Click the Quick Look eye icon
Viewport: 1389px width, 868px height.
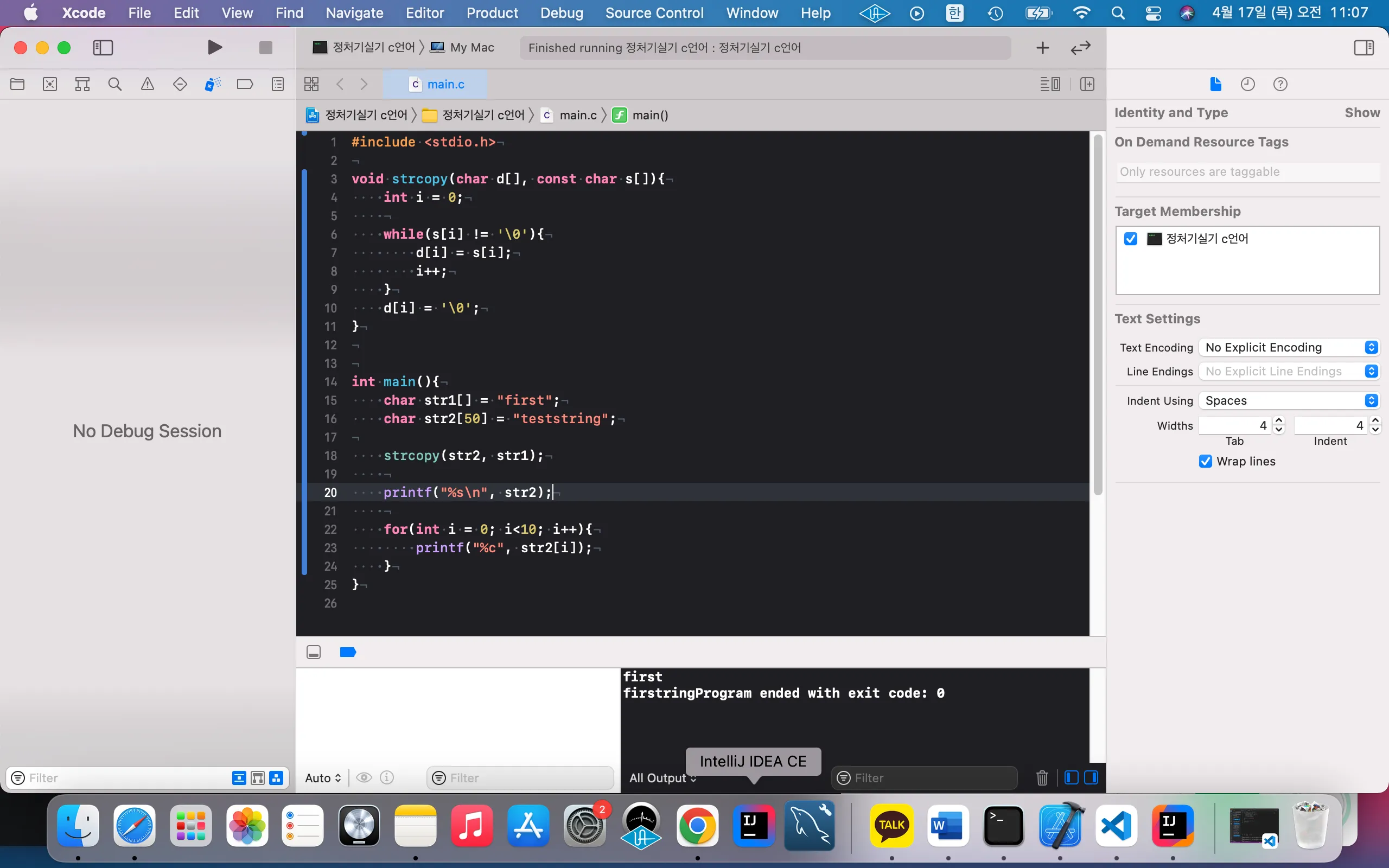tap(364, 778)
